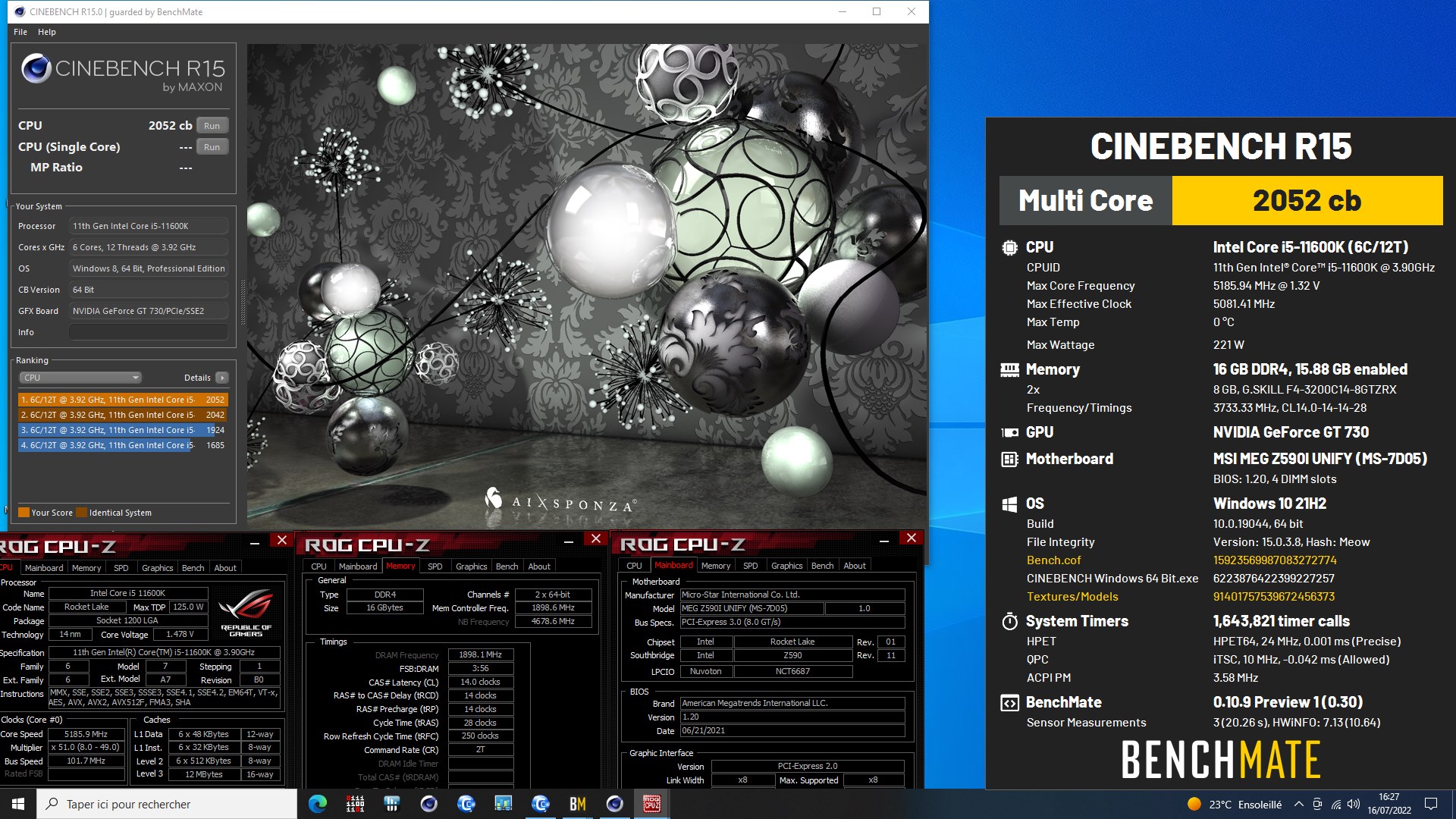The width and height of the screenshot is (1456, 819).
Task: Minimize the middle ROG CPU-Z Memory window
Action: pos(569,541)
